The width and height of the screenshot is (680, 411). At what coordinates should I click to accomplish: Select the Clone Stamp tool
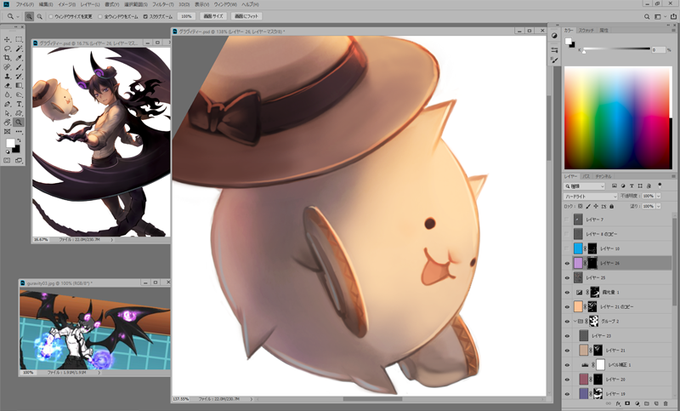pyautogui.click(x=7, y=76)
